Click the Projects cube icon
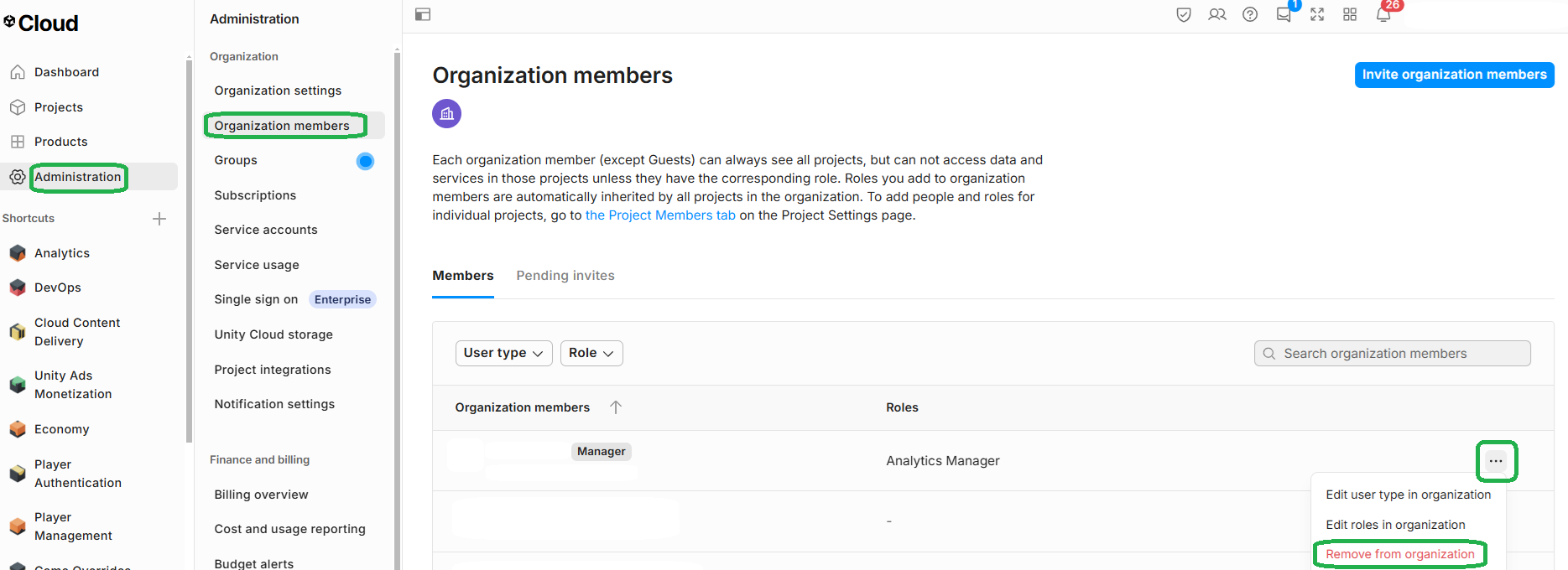 (18, 107)
